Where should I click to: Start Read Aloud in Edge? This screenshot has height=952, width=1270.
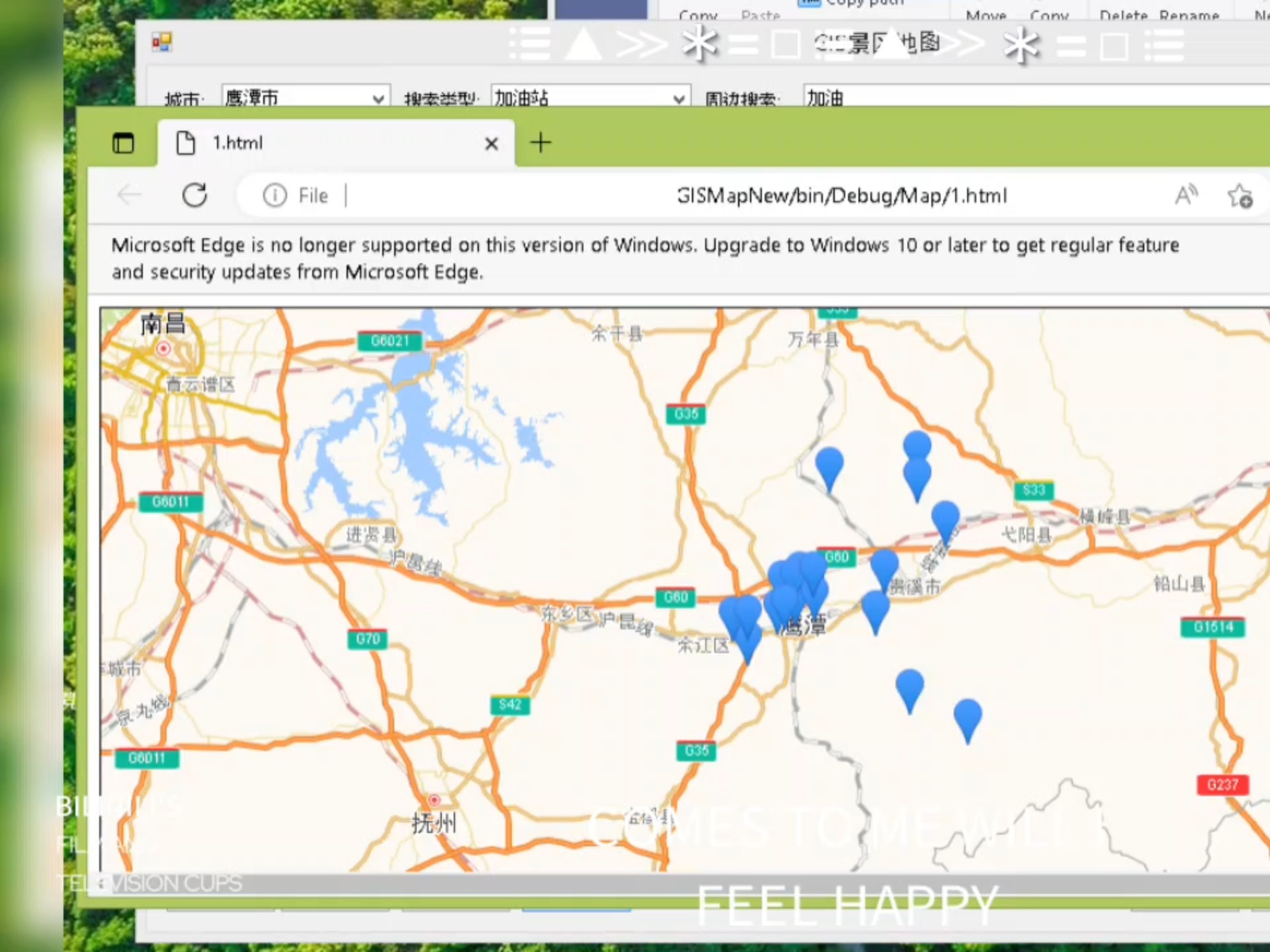click(1186, 195)
